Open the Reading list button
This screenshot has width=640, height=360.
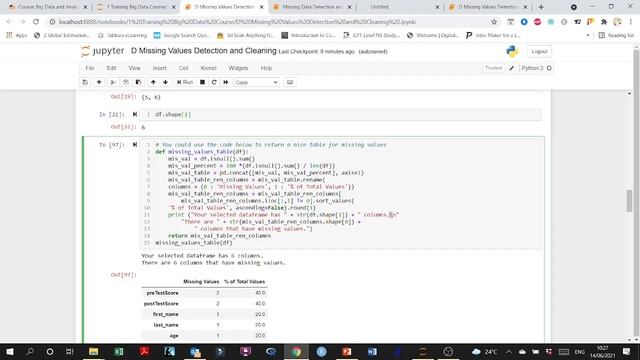616,36
